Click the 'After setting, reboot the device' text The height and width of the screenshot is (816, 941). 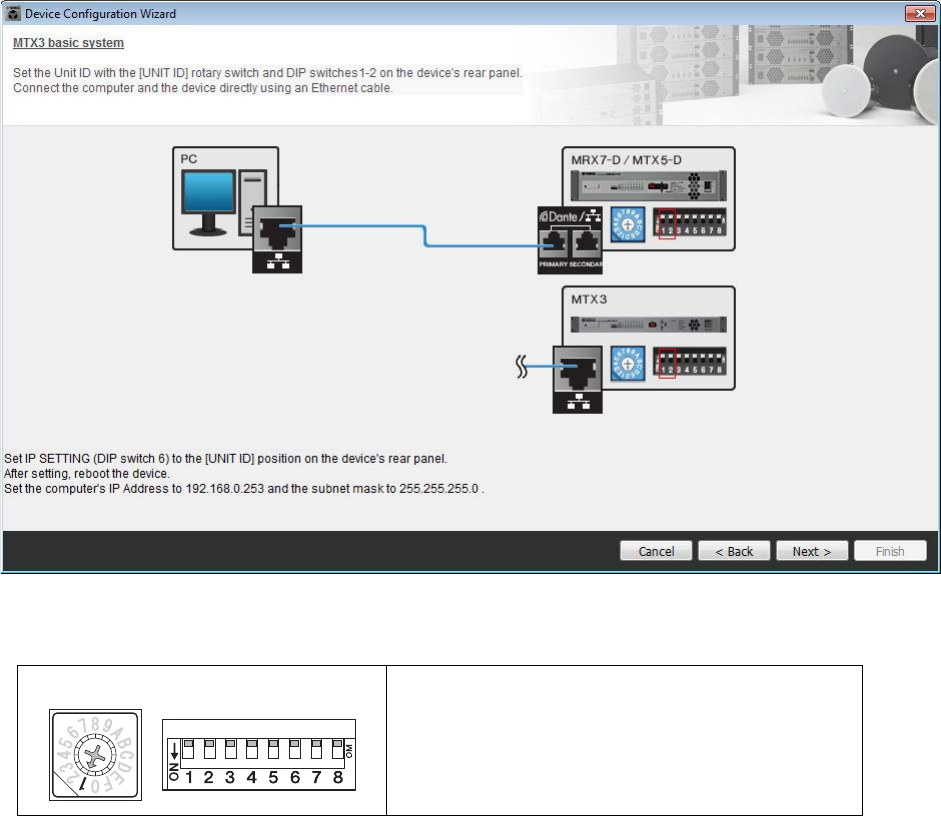(x=86, y=473)
